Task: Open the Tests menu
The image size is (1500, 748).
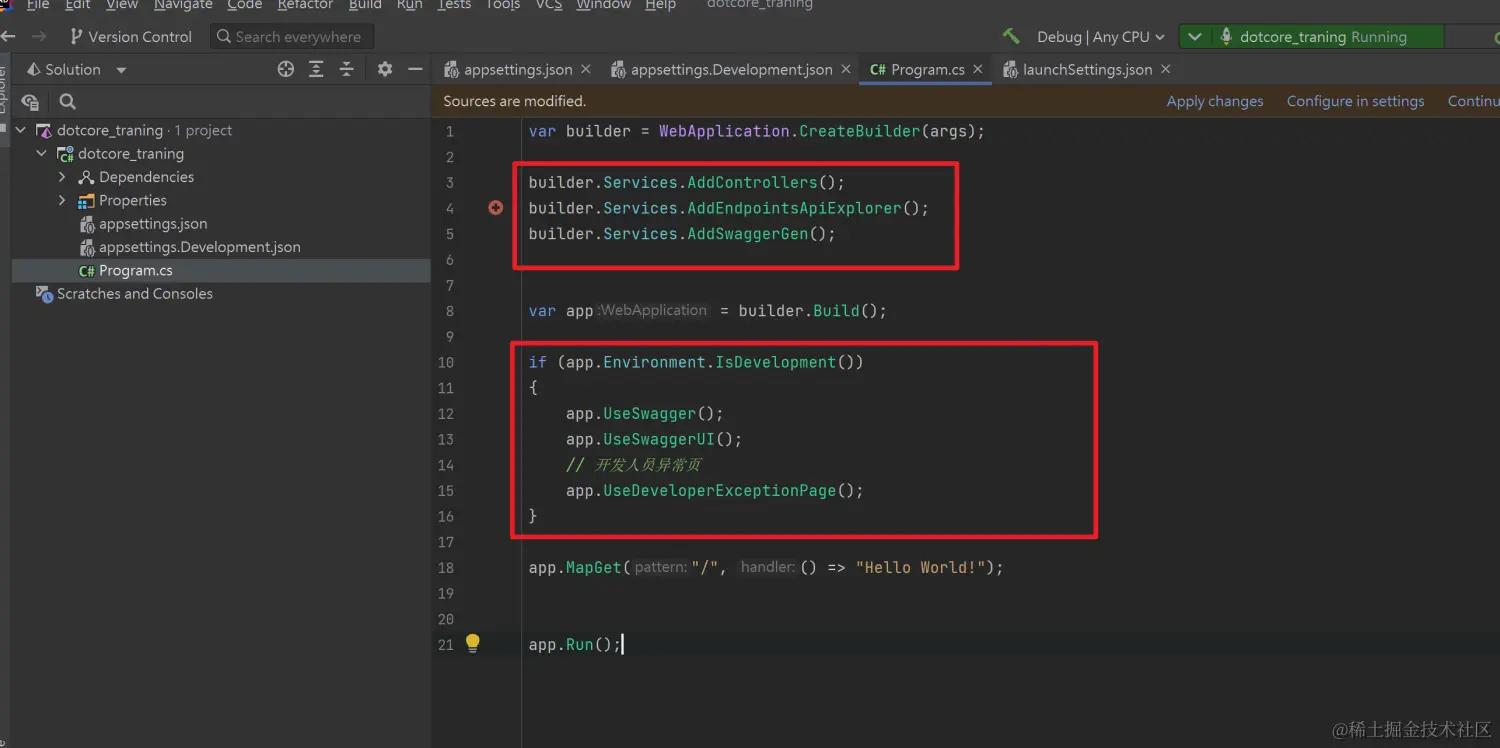Action: (x=454, y=4)
